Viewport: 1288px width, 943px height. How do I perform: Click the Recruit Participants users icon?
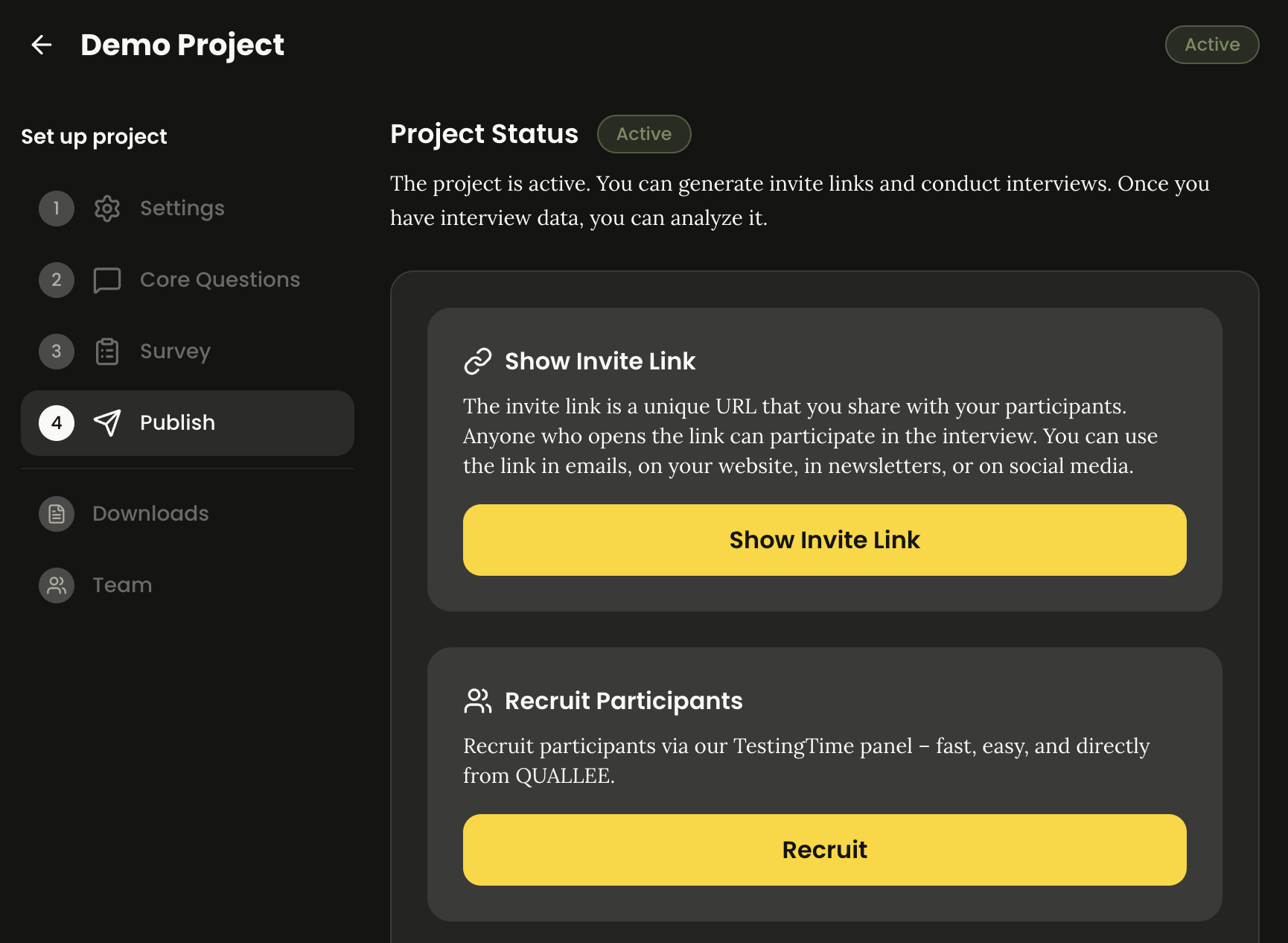click(x=478, y=701)
